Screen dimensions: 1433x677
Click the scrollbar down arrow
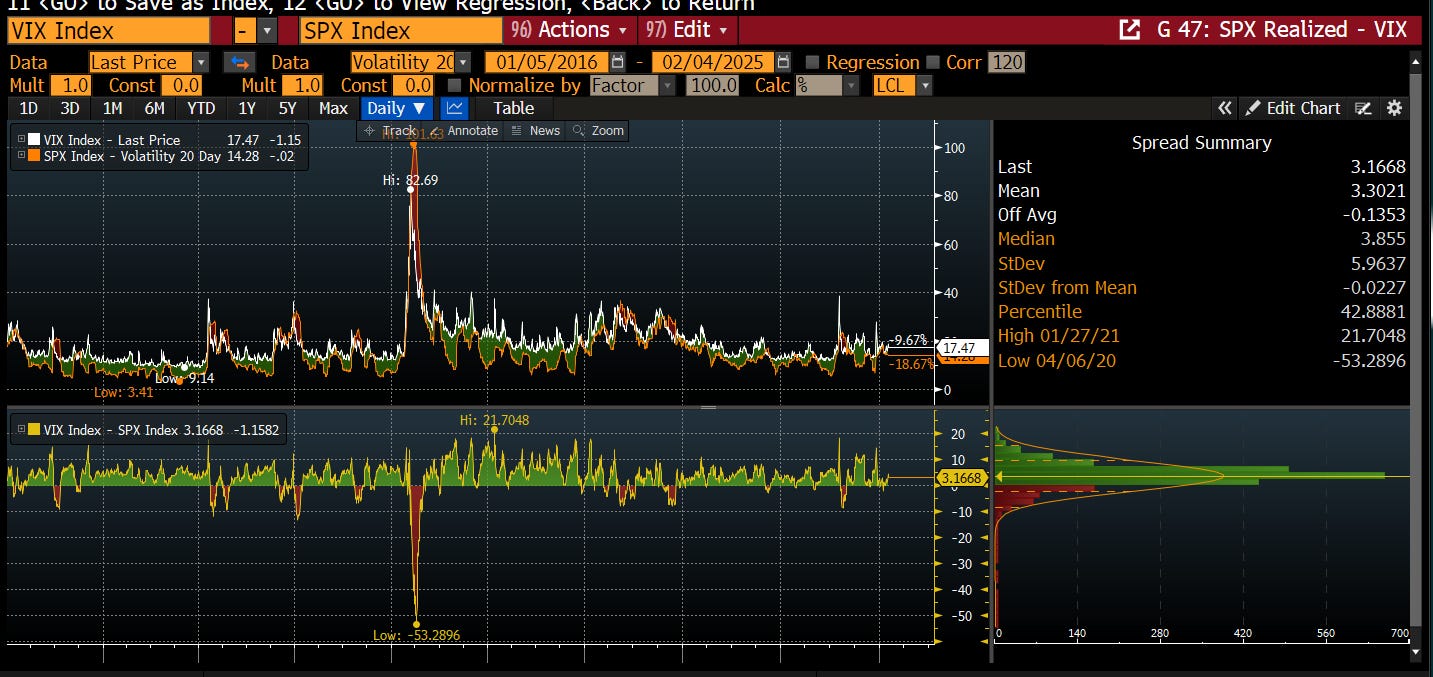1415,652
